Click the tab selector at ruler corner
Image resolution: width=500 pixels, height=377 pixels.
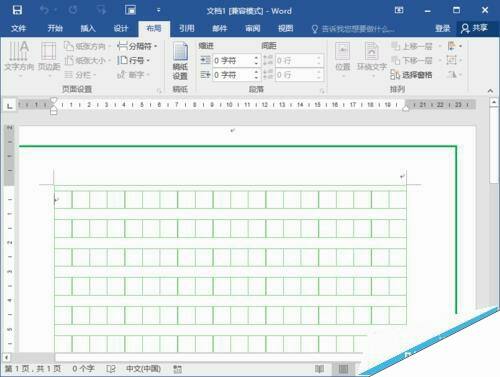(10, 106)
